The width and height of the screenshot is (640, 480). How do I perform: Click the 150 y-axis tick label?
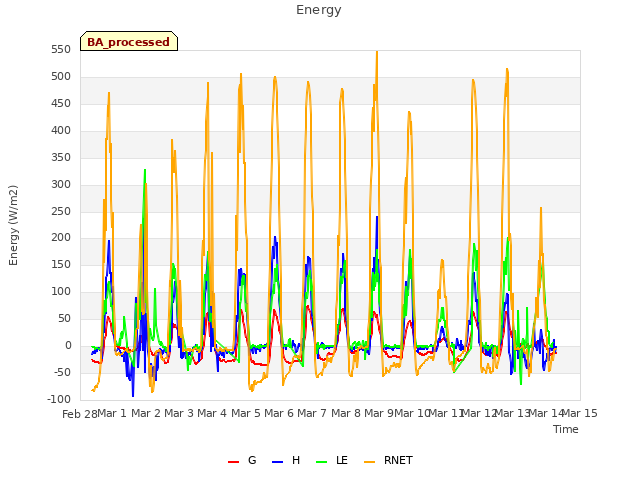(x=61, y=264)
